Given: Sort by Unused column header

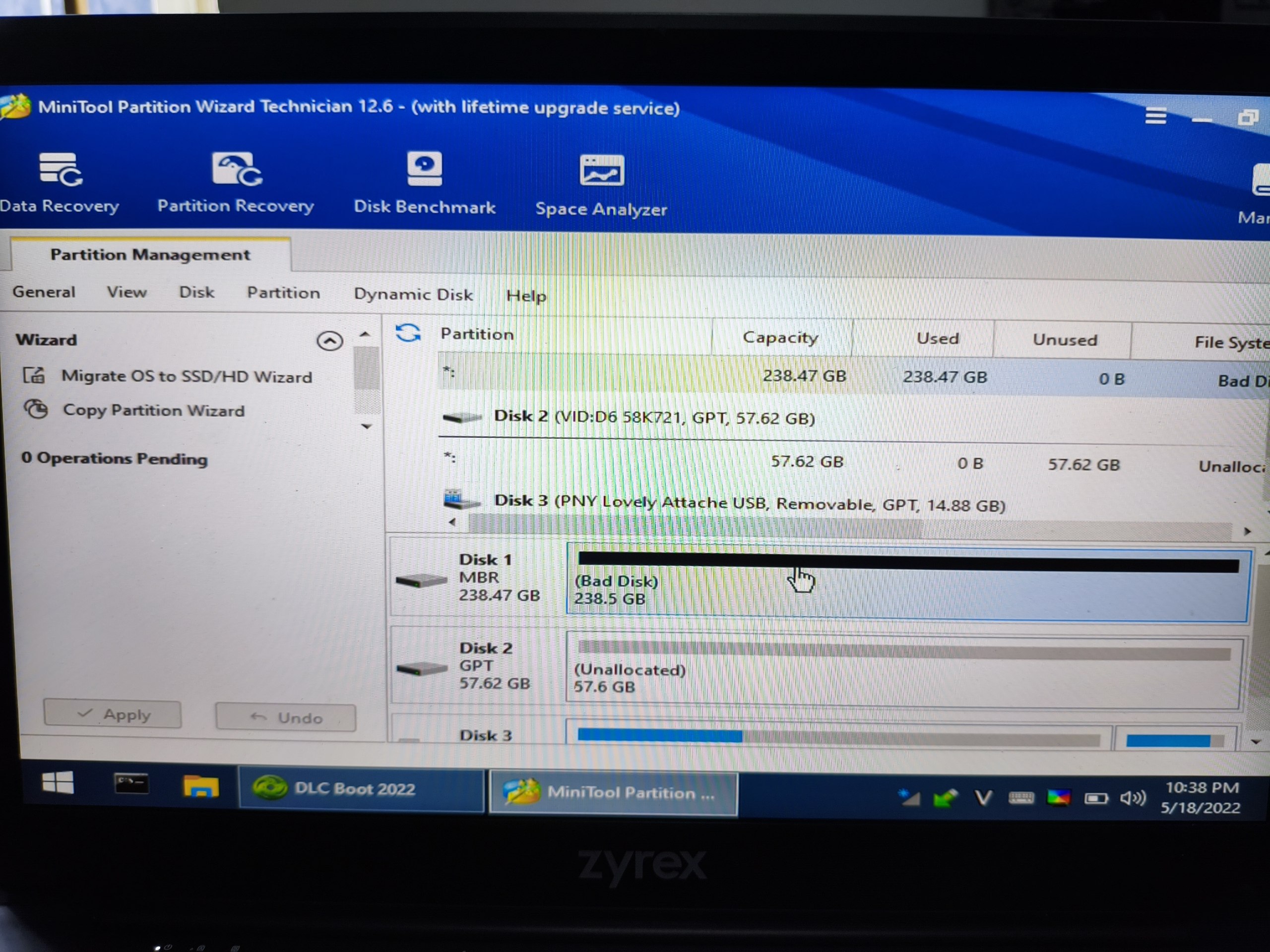Looking at the screenshot, I should click(1063, 340).
